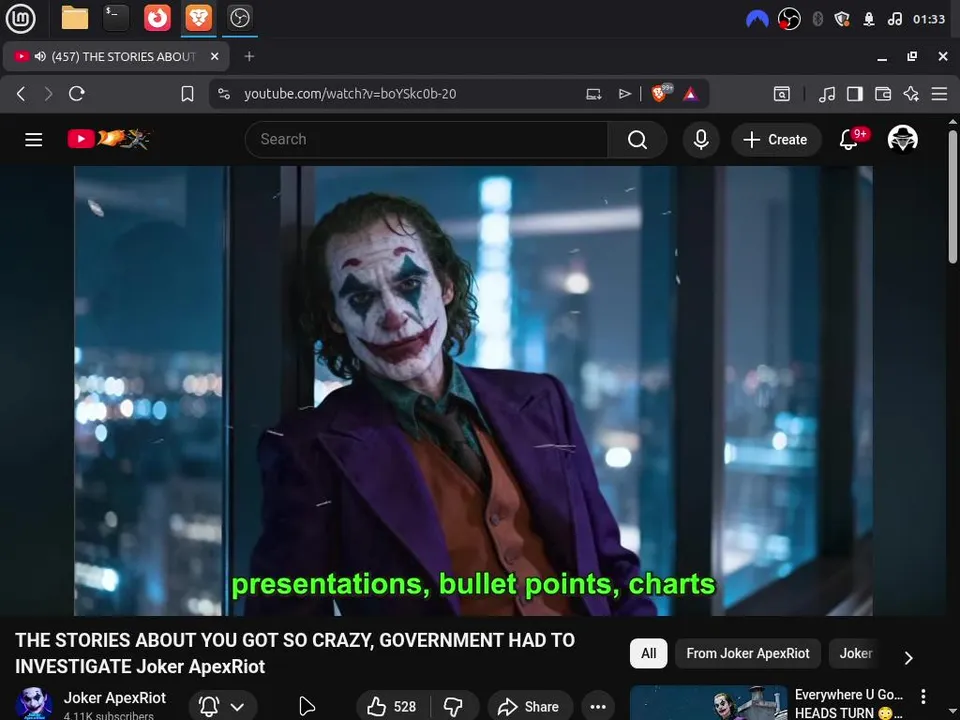Open more actions three-dot menu
The image size is (960, 720).
pyautogui.click(x=598, y=707)
